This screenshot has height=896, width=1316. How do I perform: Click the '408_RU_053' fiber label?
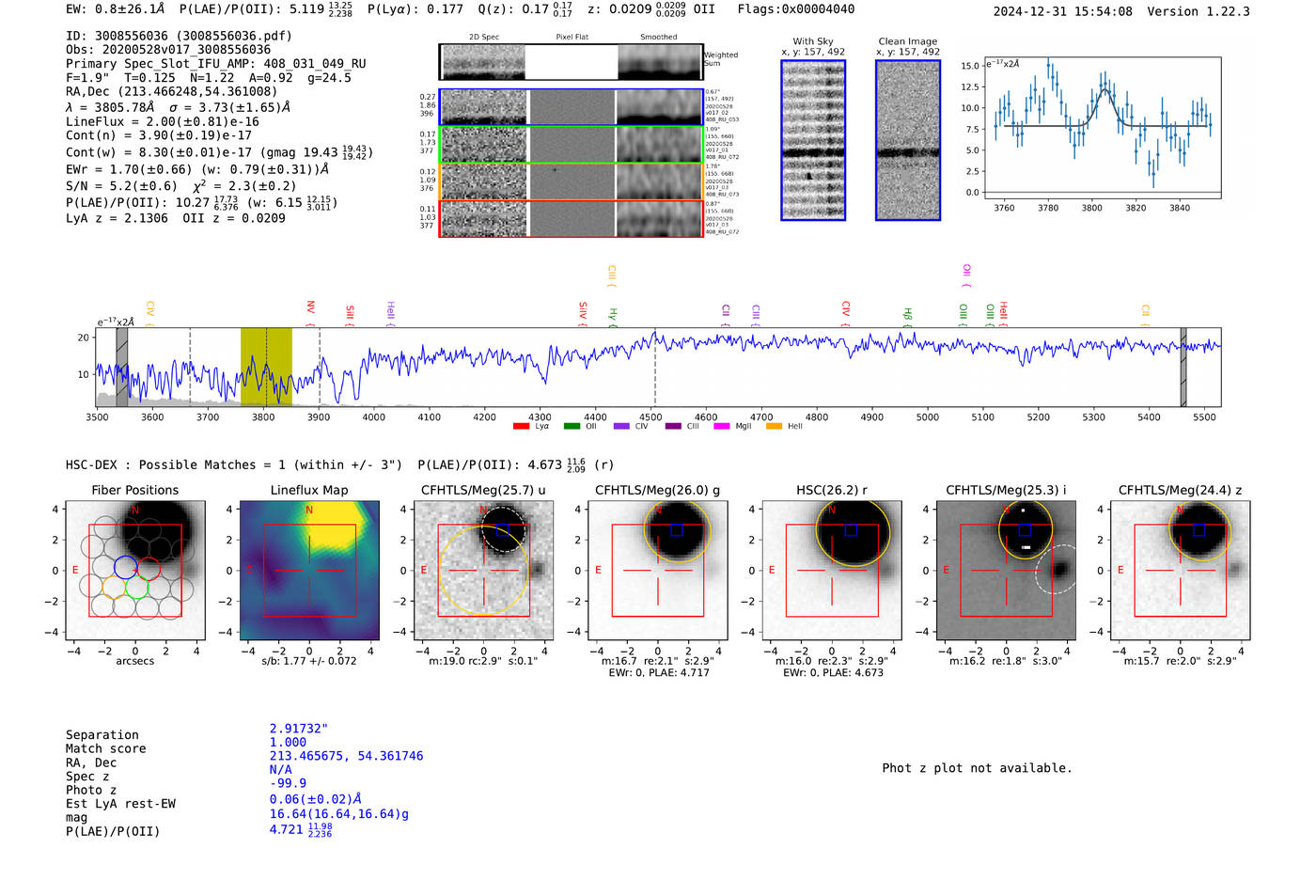[722, 119]
